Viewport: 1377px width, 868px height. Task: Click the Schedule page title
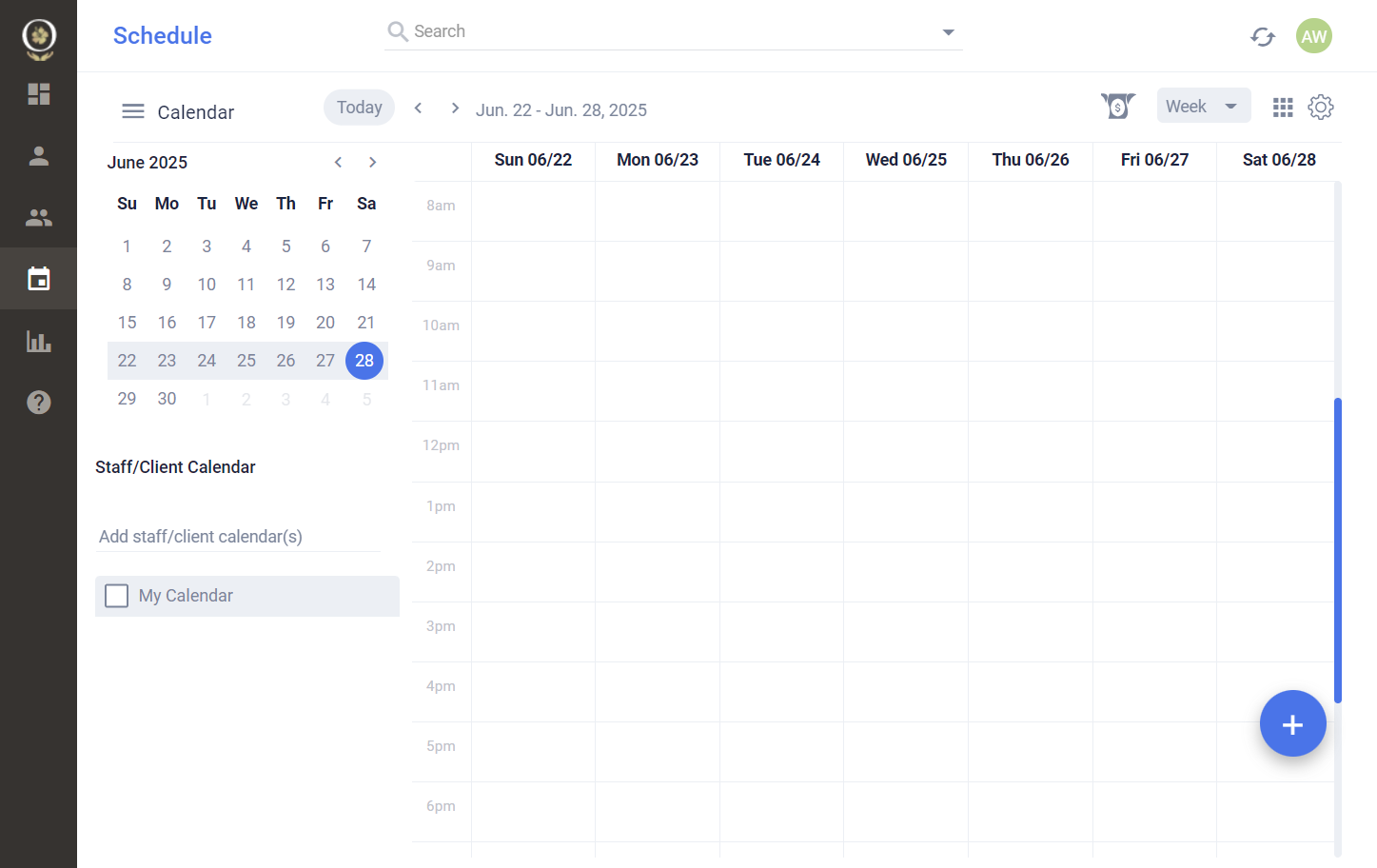[163, 36]
